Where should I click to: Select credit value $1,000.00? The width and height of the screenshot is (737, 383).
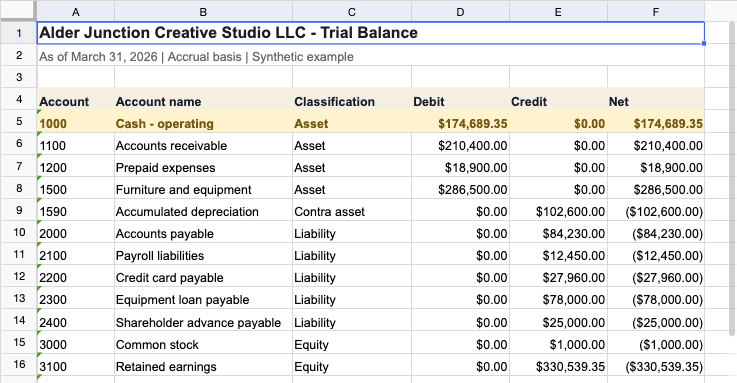click(x=558, y=343)
